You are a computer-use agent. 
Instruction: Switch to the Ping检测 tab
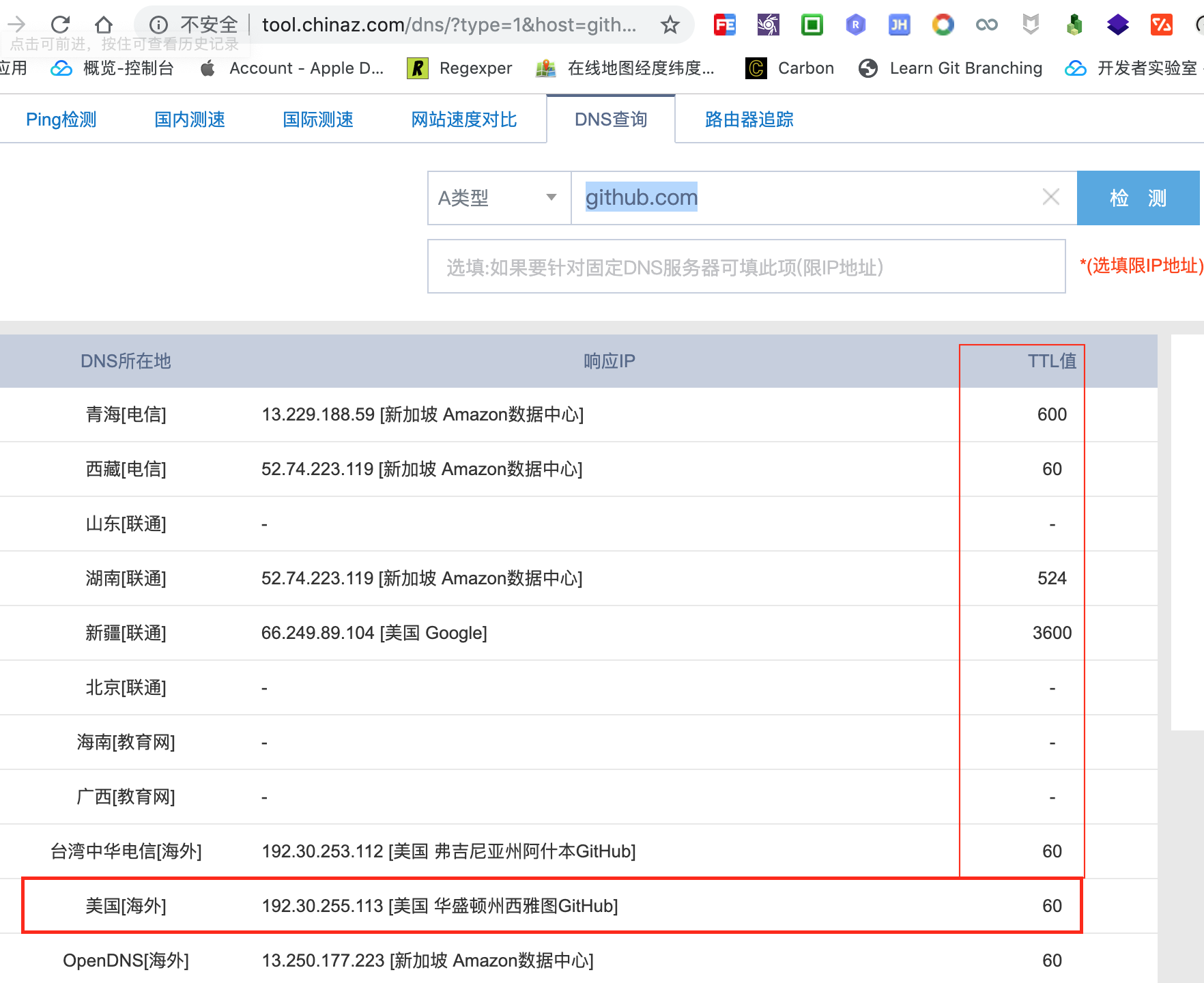[61, 119]
